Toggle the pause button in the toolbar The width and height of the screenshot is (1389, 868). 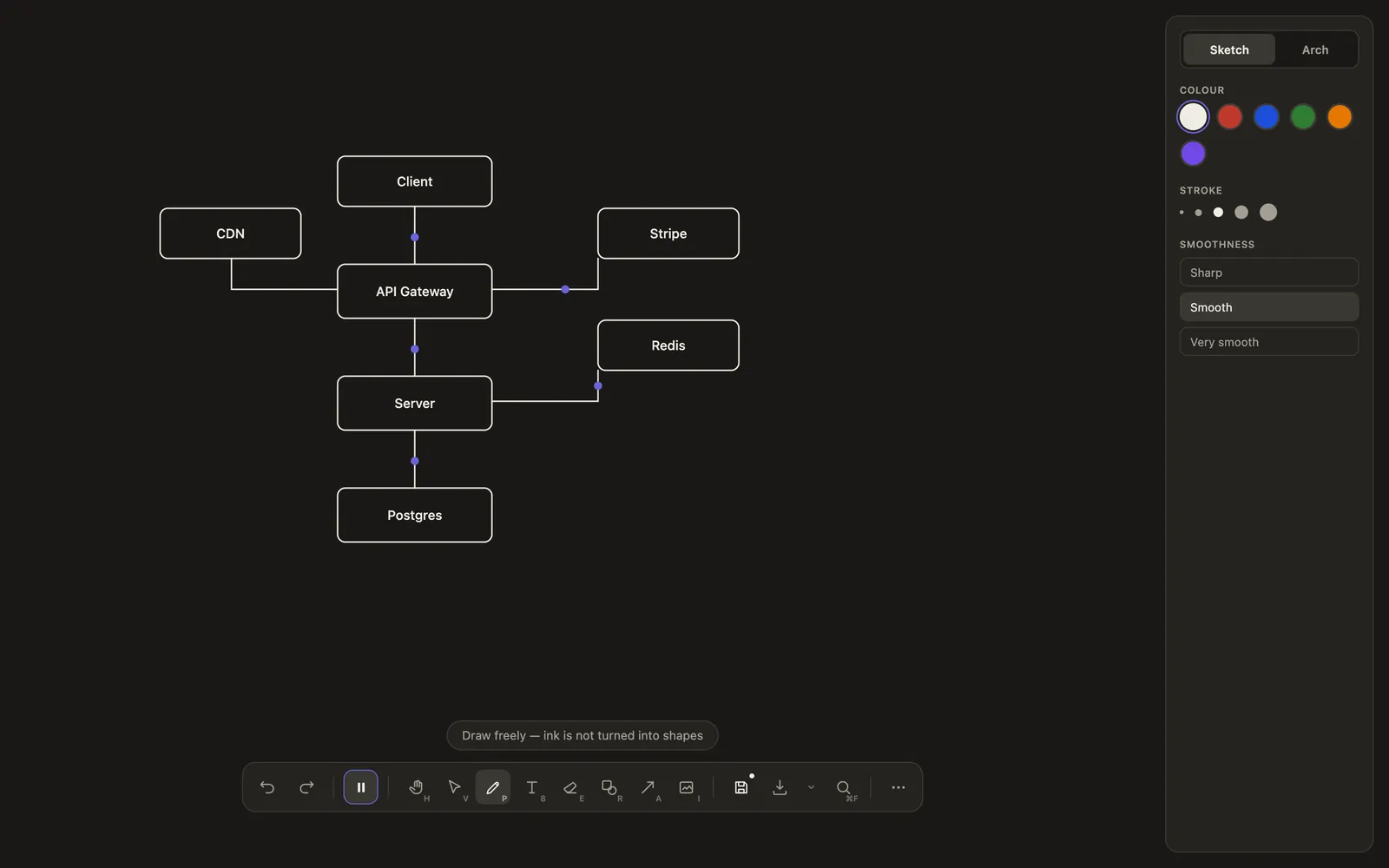pos(360,787)
